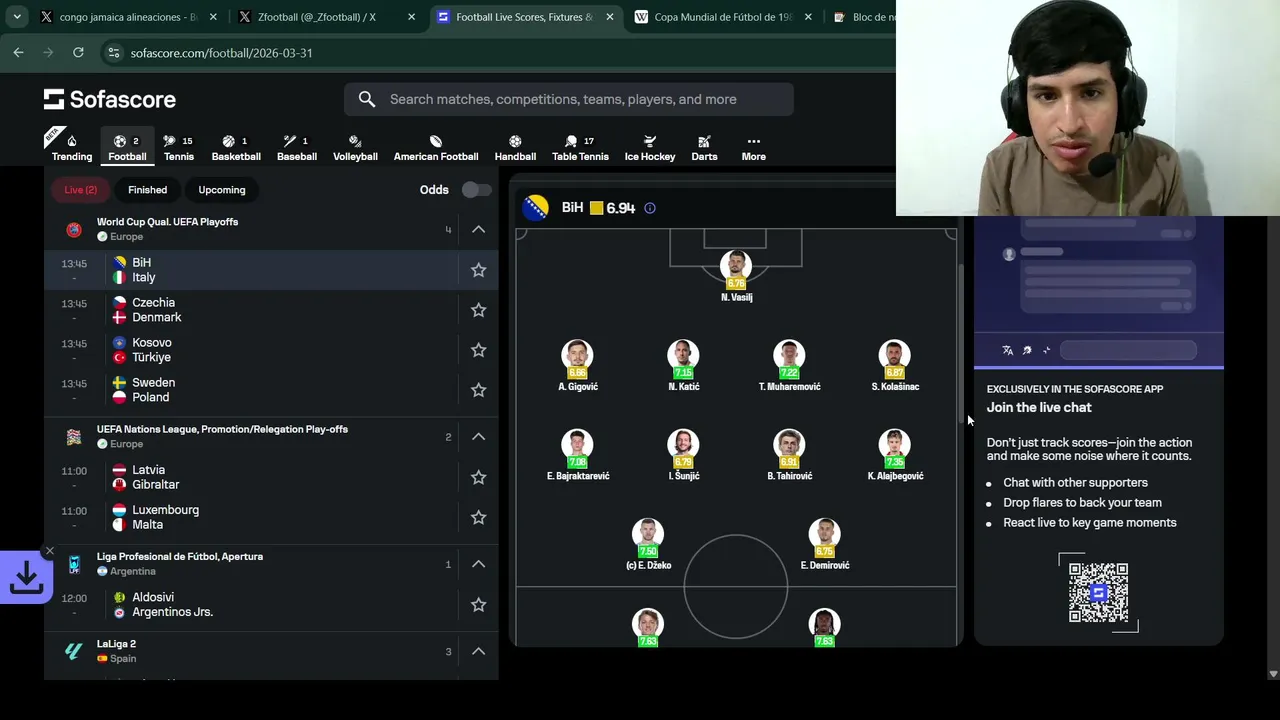Open the Volleyball sport section
The height and width of the screenshot is (720, 1280).
pos(355,147)
